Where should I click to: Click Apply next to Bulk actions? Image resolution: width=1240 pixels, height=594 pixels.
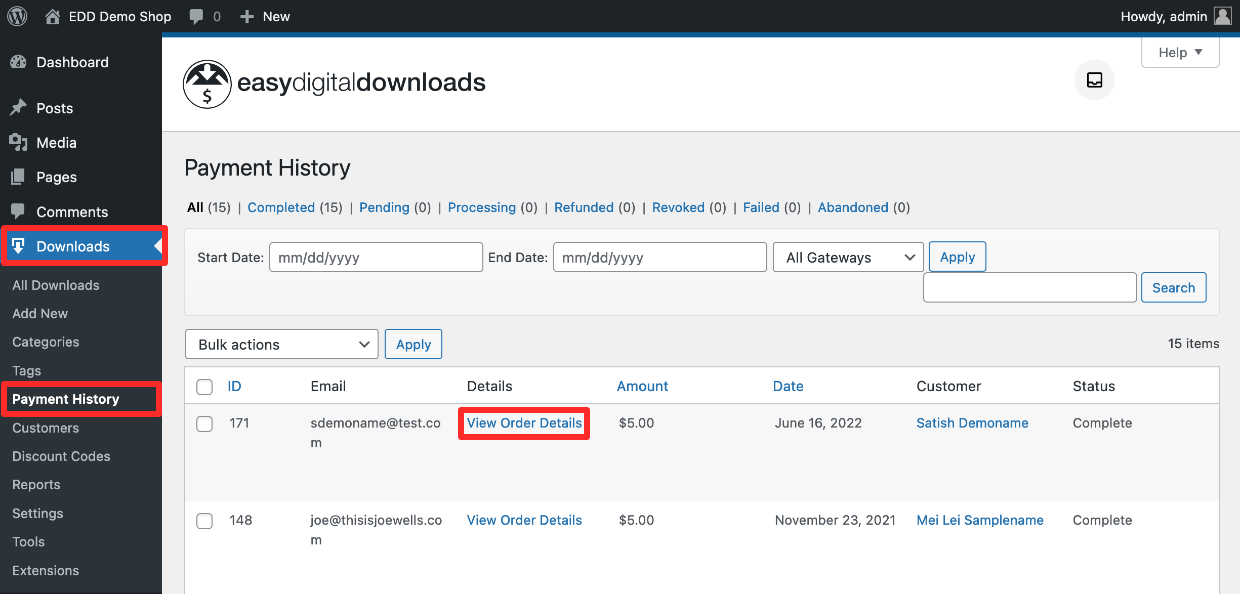pos(413,344)
